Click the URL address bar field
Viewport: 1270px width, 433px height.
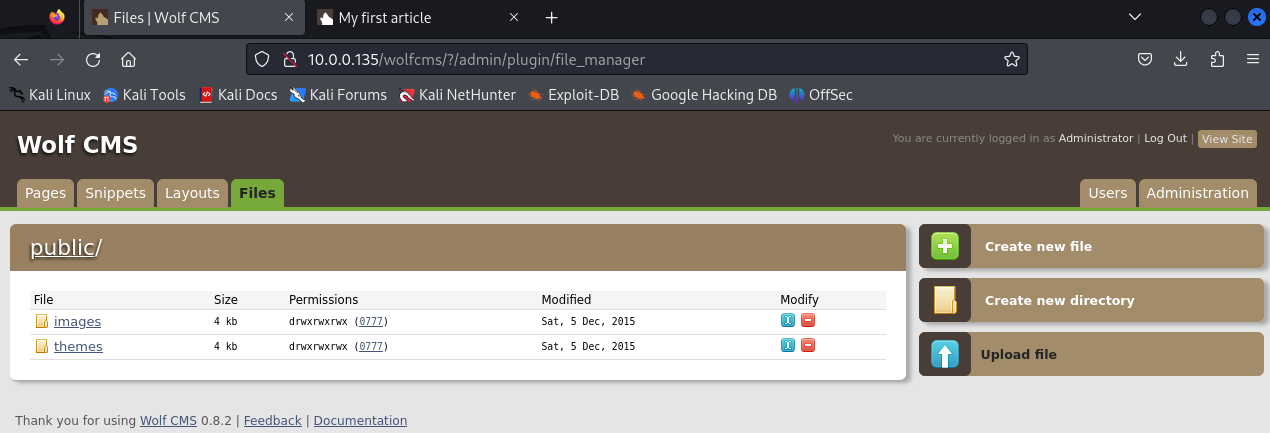tap(640, 60)
